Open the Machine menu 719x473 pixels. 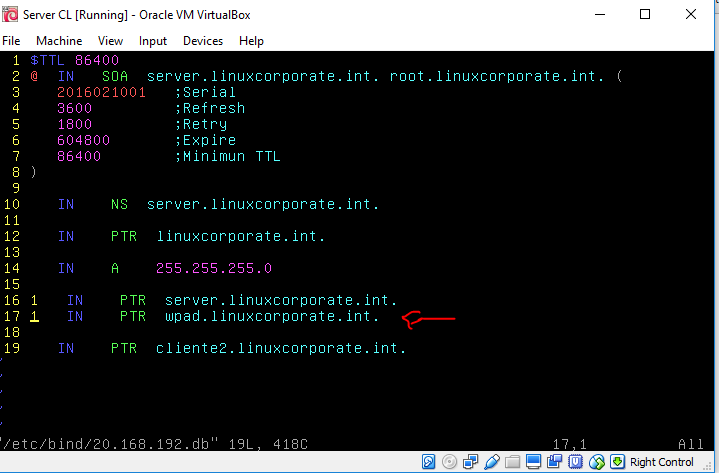pyautogui.click(x=59, y=41)
